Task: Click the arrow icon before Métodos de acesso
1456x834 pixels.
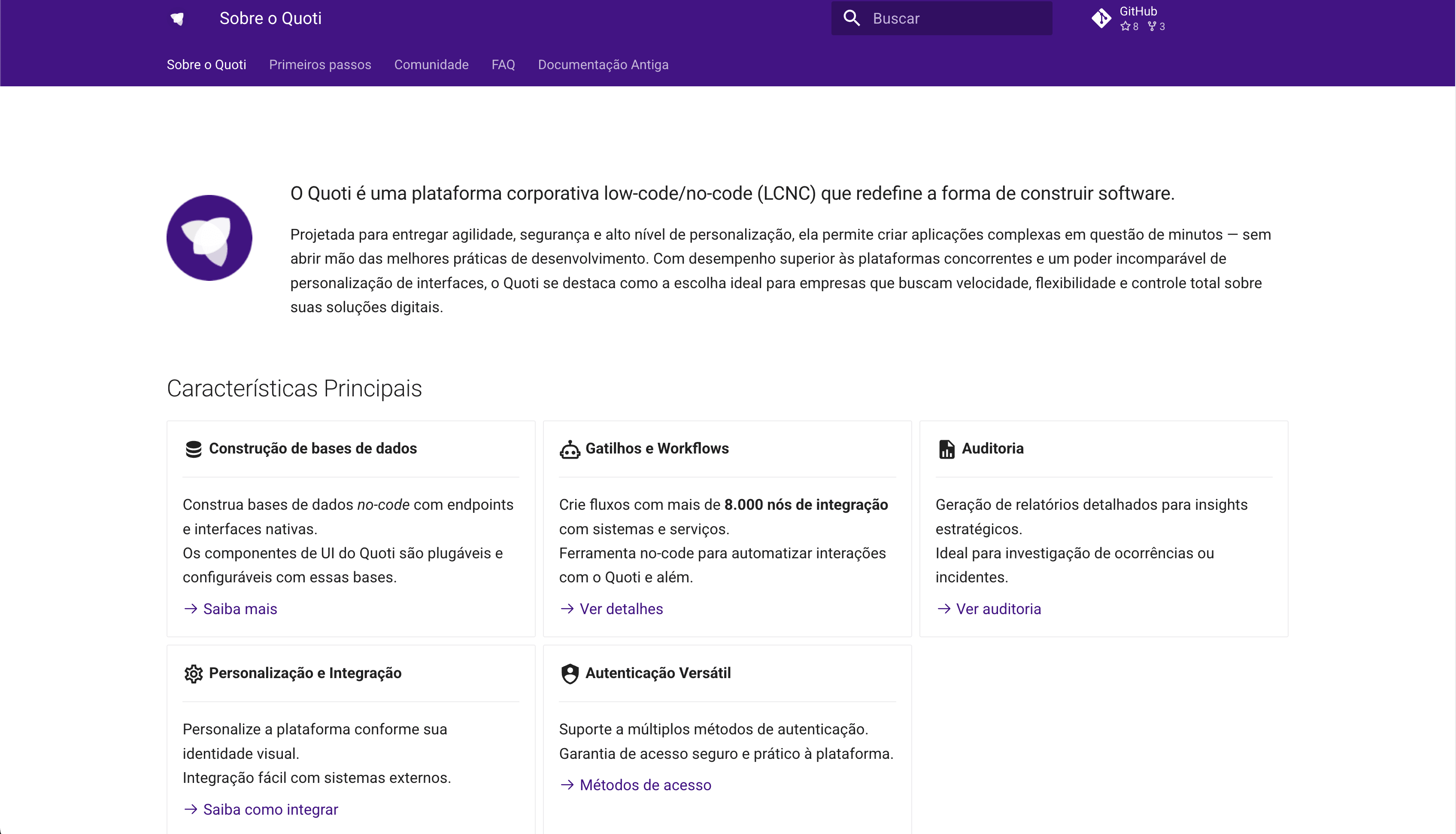Action: (x=567, y=785)
